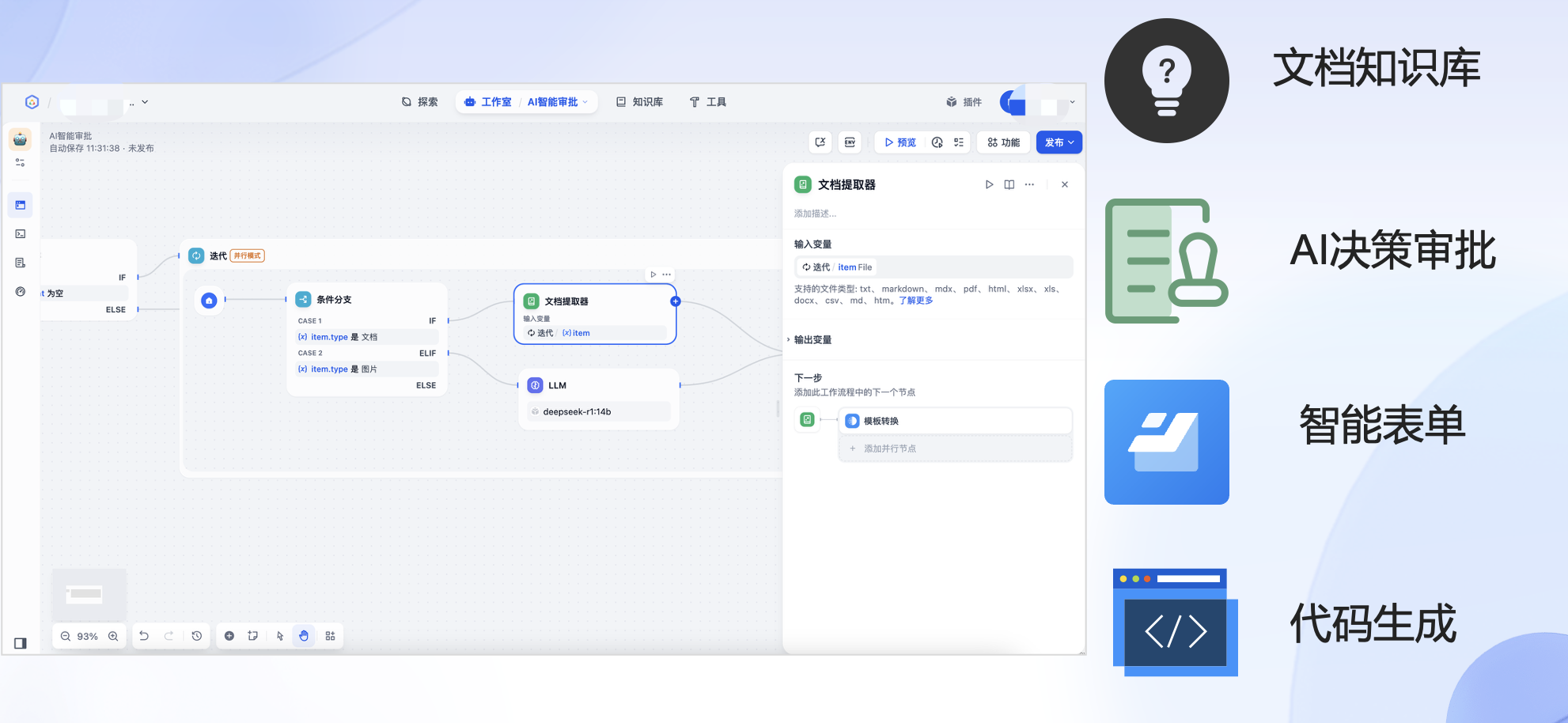The width and height of the screenshot is (1568, 723).
Task: Select the LLM node on canvas
Action: [x=599, y=399]
